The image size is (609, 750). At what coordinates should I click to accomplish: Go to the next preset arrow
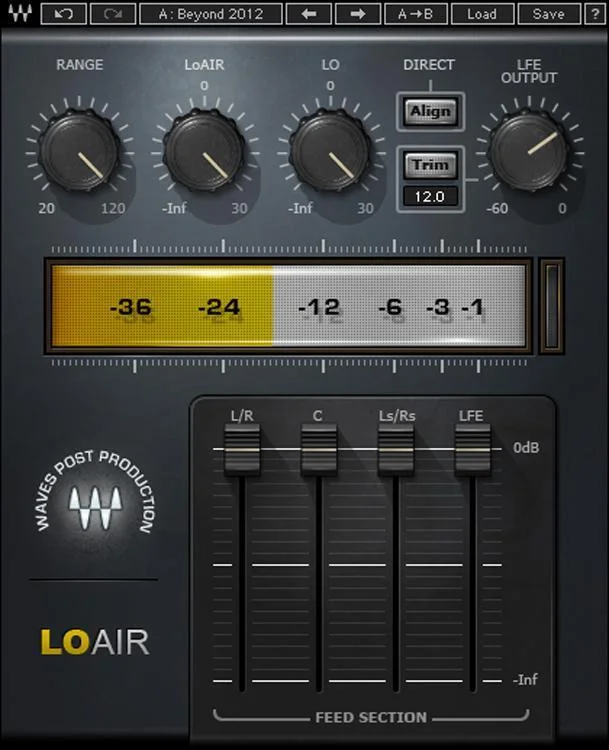[357, 14]
